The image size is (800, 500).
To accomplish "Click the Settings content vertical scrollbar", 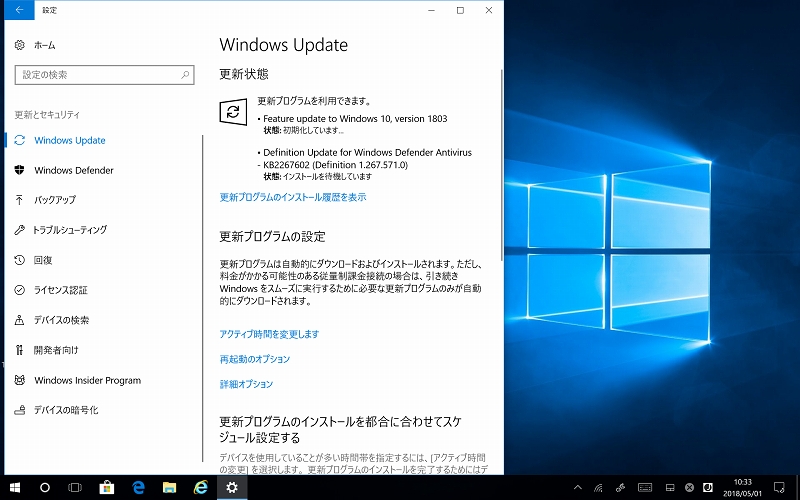I will (502, 166).
